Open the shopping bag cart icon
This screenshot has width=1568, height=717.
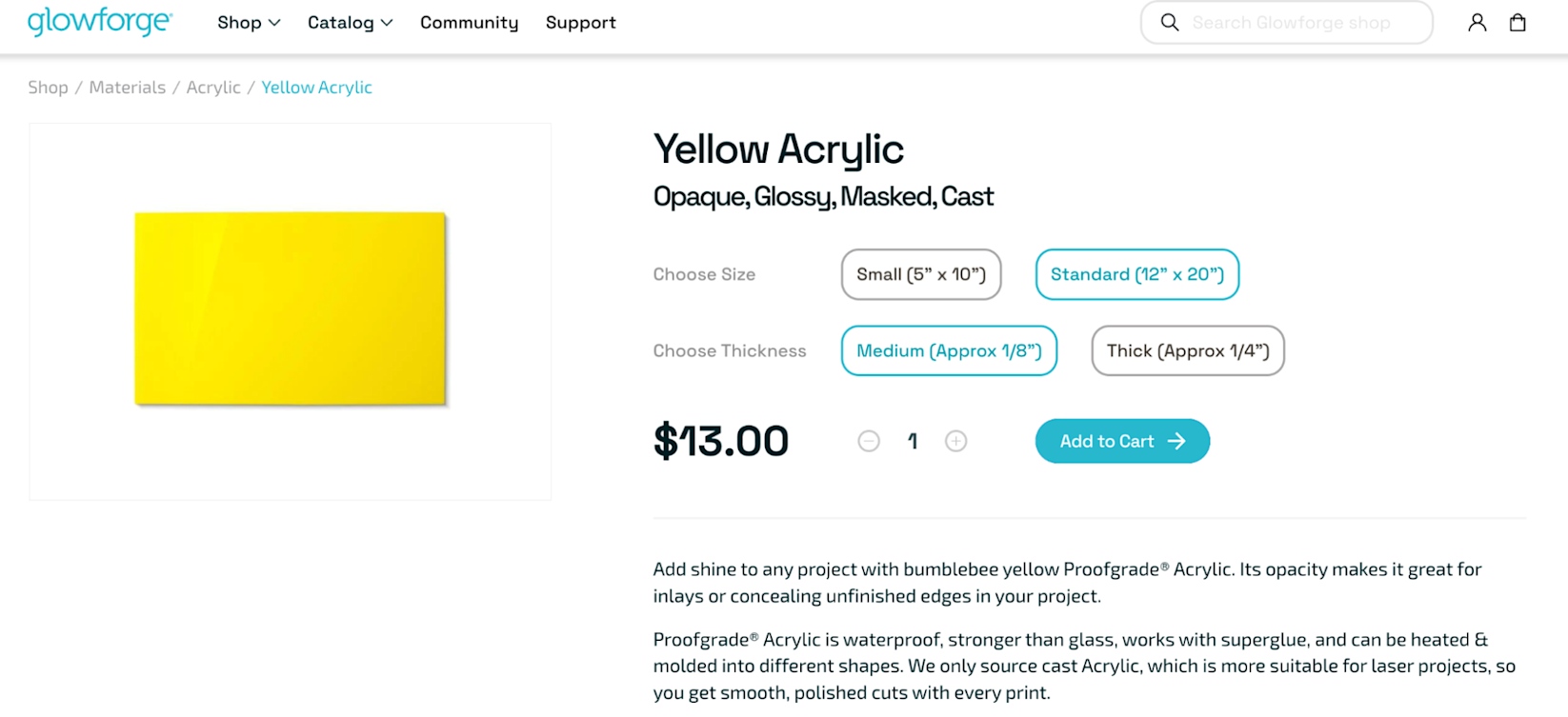(x=1518, y=23)
